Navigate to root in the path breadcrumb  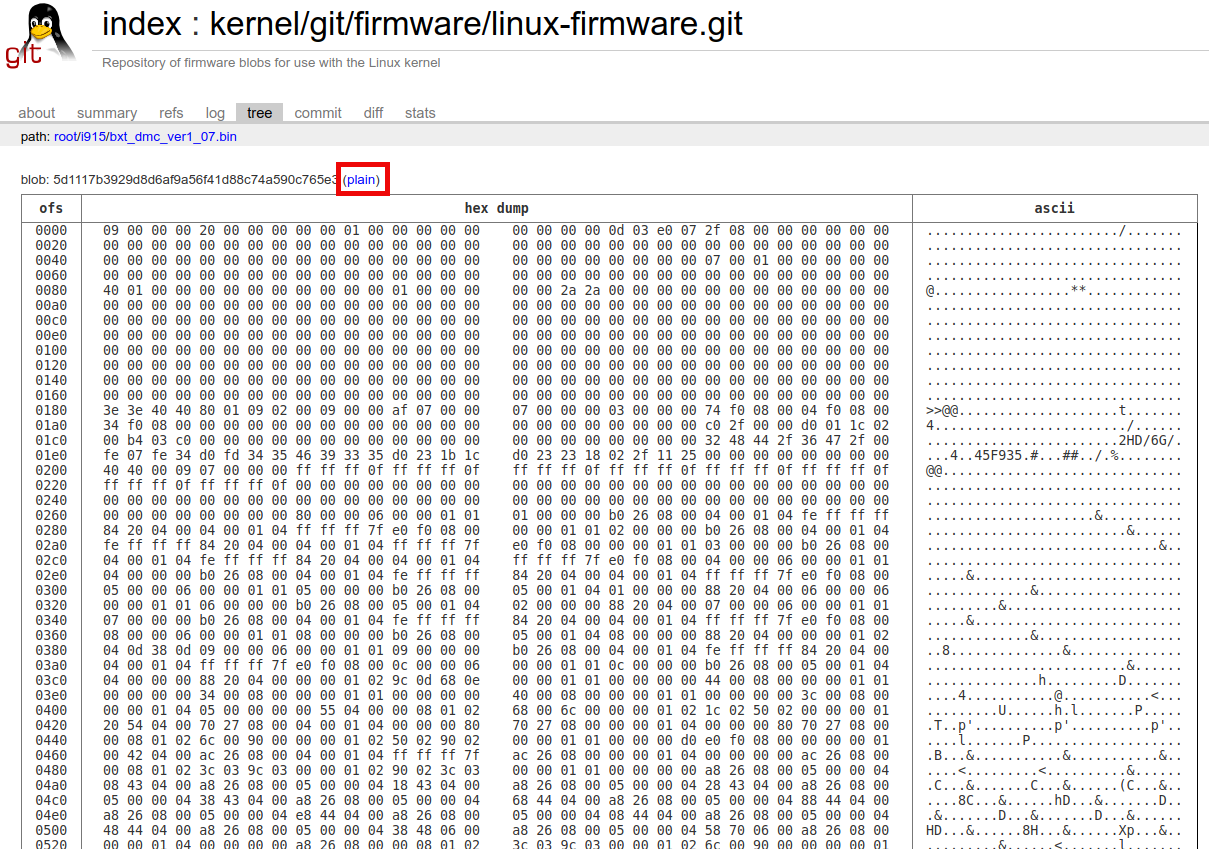67,136
